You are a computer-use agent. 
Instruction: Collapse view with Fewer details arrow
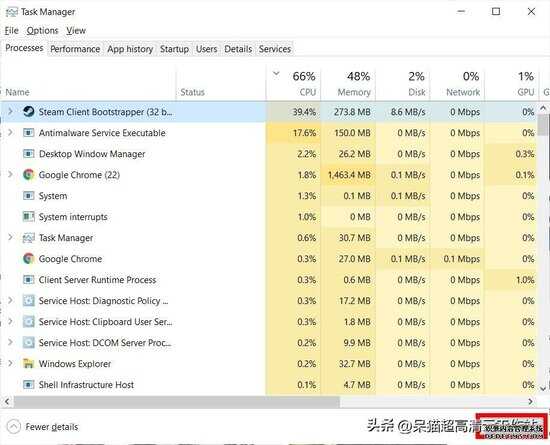click(x=13, y=427)
